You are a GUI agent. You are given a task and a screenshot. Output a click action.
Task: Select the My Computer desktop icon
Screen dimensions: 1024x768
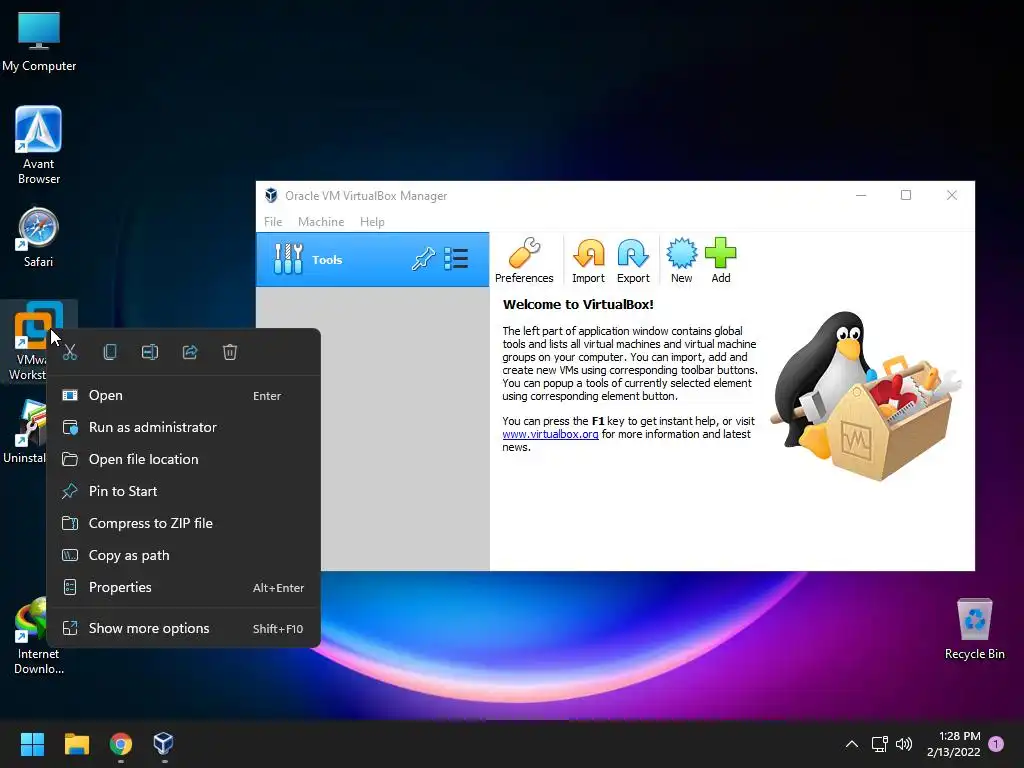(x=39, y=42)
